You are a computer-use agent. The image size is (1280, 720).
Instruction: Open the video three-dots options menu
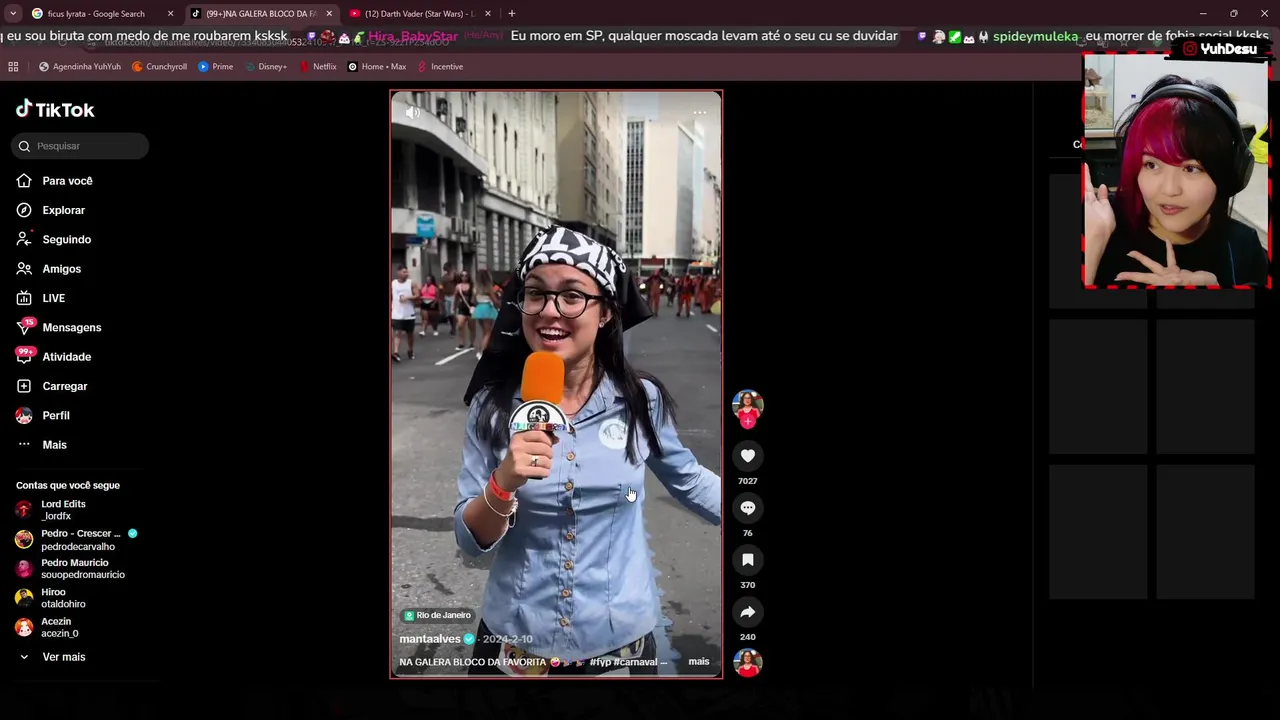tap(700, 112)
